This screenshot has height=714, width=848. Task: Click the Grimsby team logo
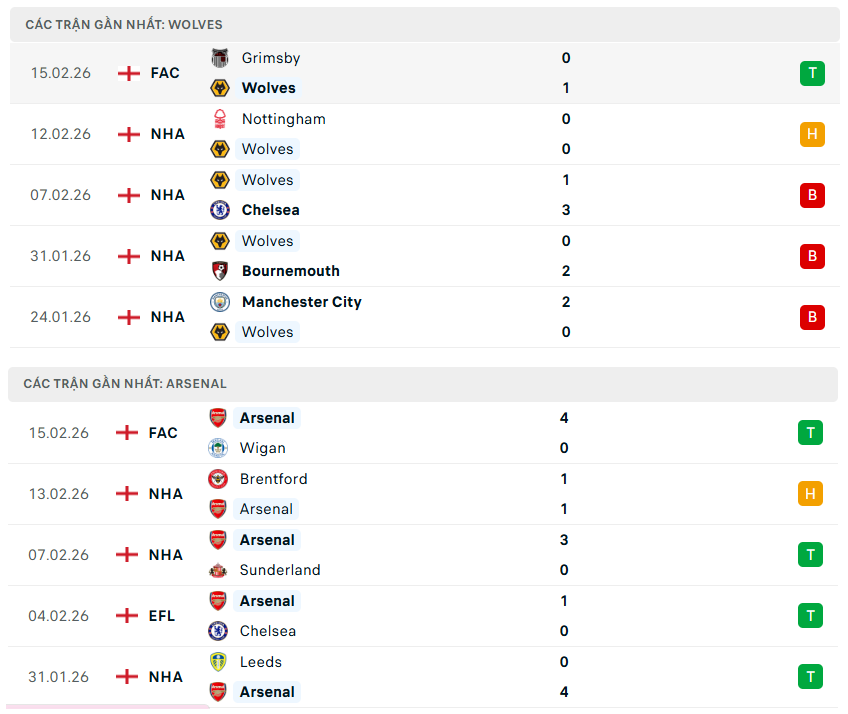pos(220,58)
